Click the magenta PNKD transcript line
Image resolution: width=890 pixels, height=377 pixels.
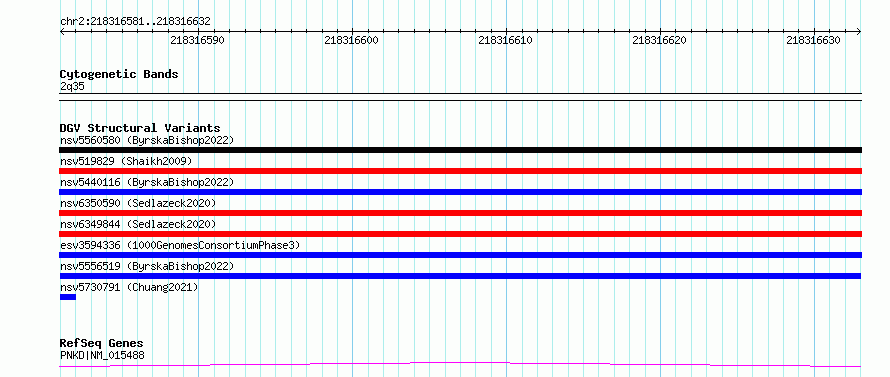click(x=460, y=364)
